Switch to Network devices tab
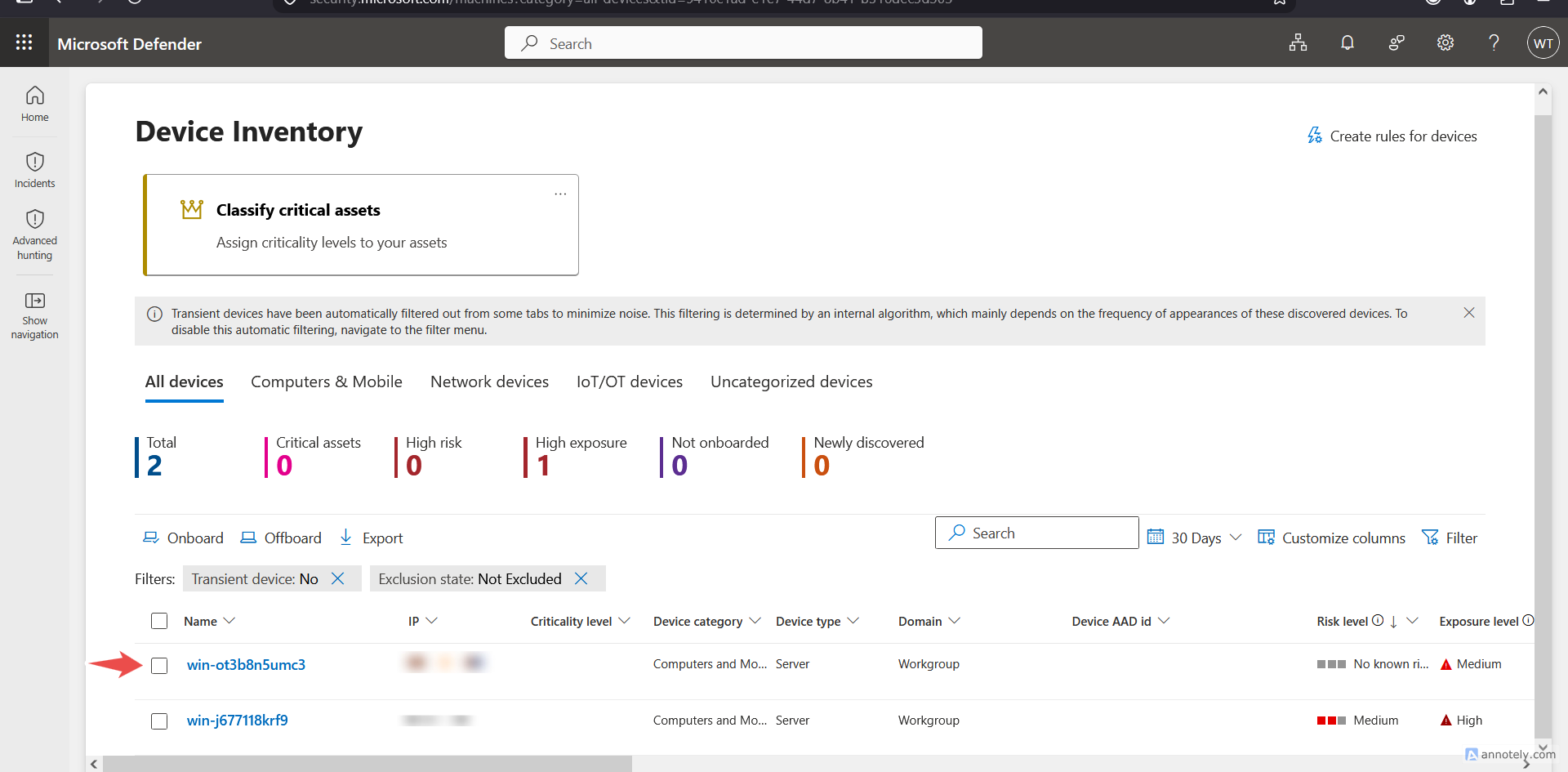1568x772 pixels. tap(490, 382)
